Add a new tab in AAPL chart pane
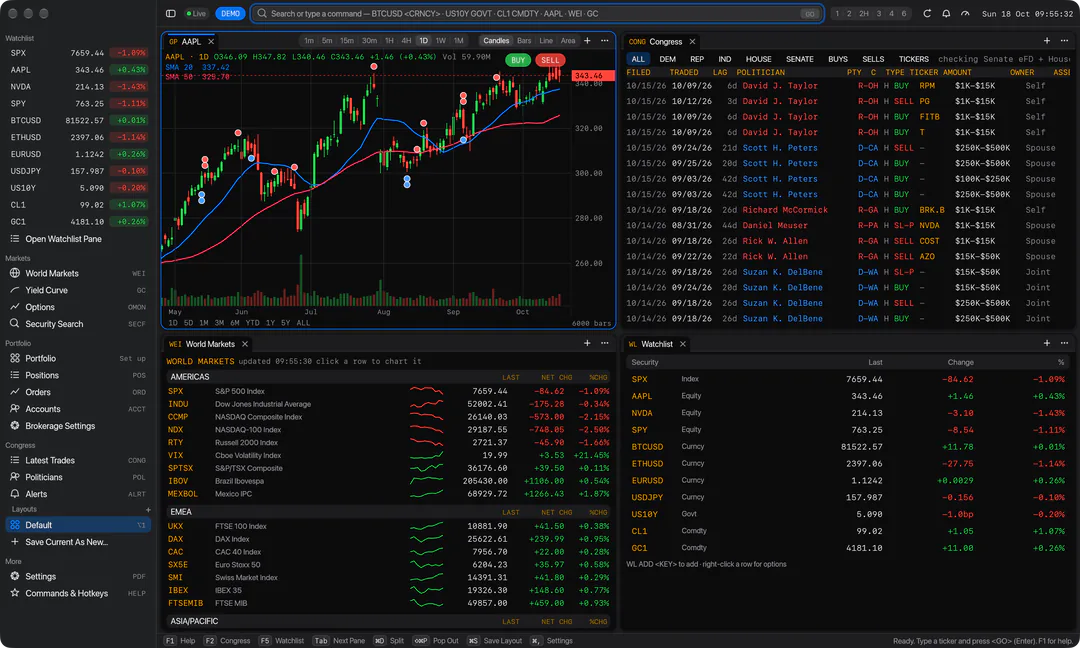The image size is (1080, 648). [x=588, y=41]
